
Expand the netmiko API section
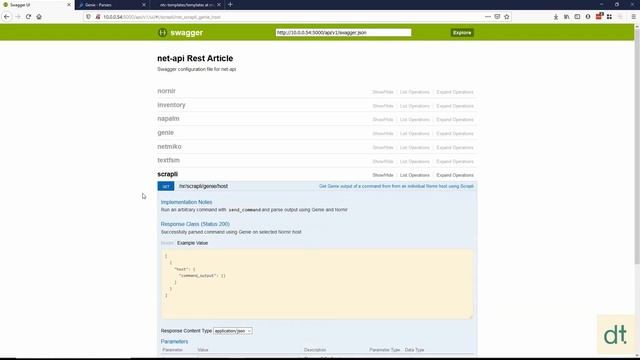[169, 147]
